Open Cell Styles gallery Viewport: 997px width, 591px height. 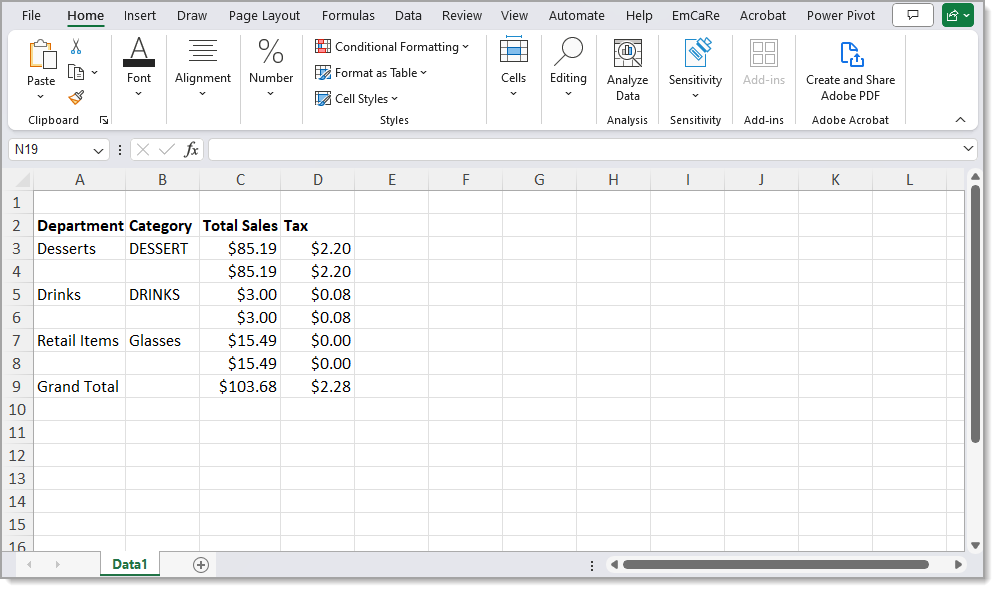(x=356, y=98)
